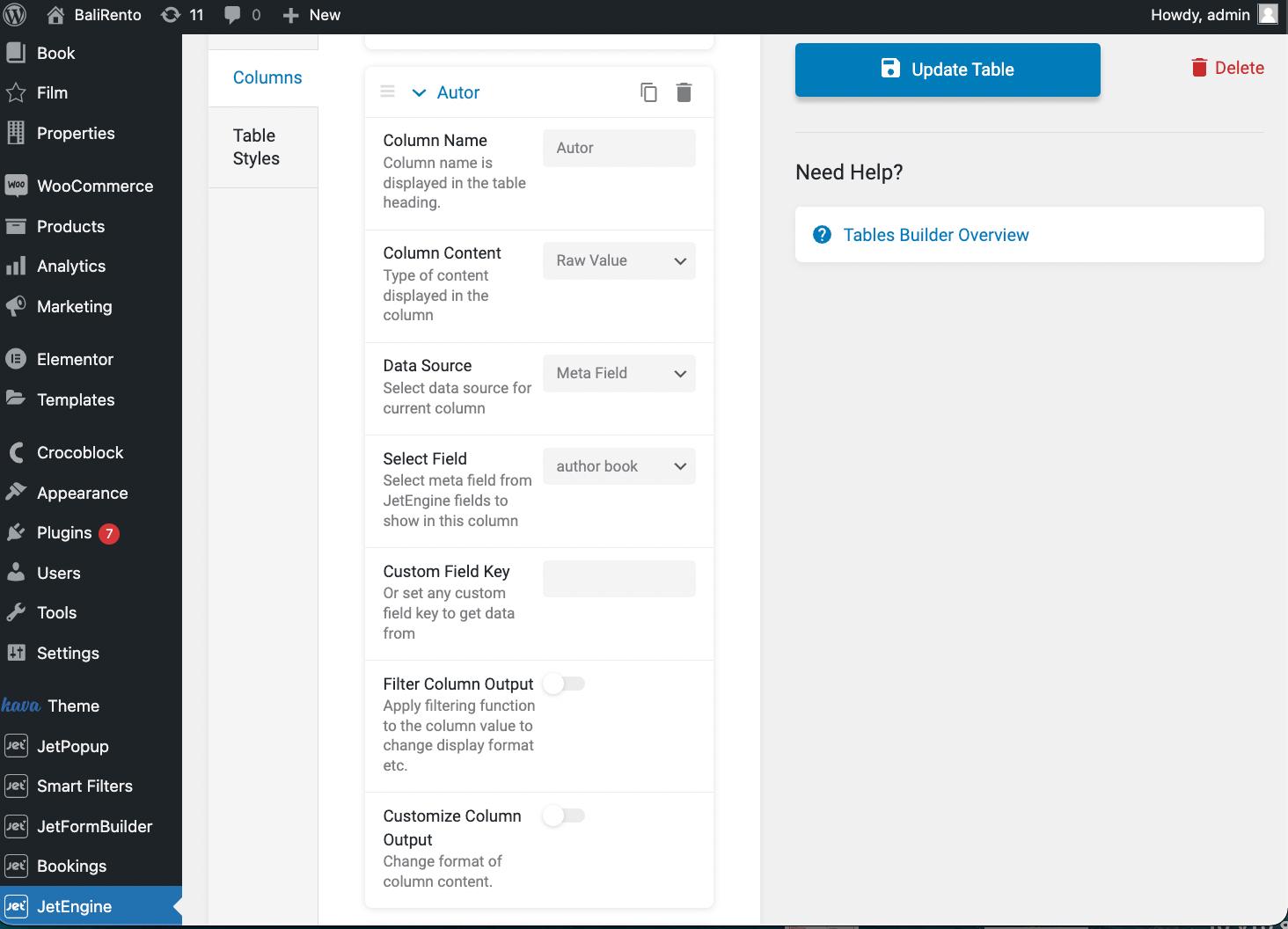The image size is (1288, 929).
Task: Click the Analytics bar chart icon
Action: click(x=16, y=266)
